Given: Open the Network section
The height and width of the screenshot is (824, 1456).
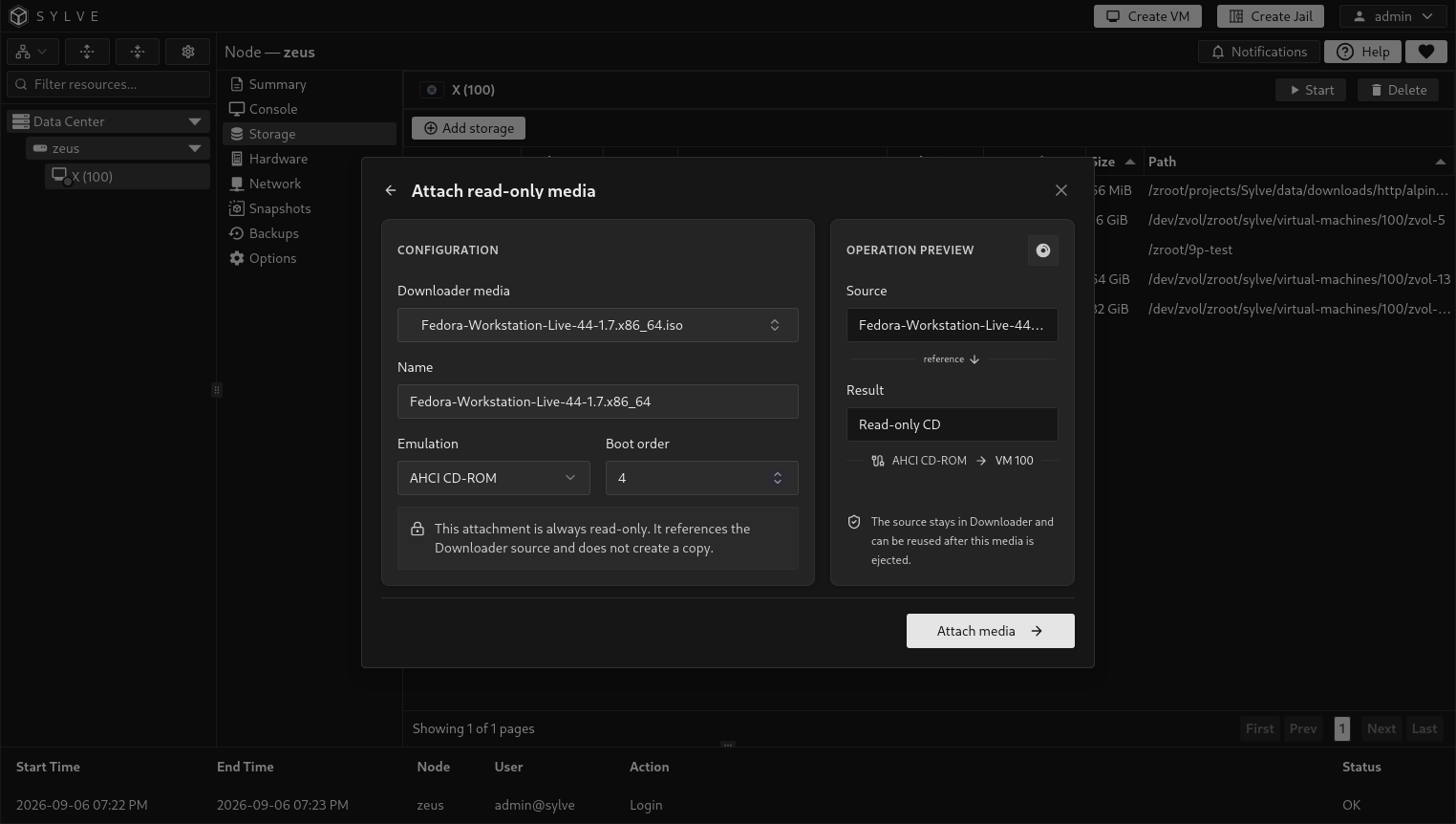Looking at the screenshot, I should point(310,184).
